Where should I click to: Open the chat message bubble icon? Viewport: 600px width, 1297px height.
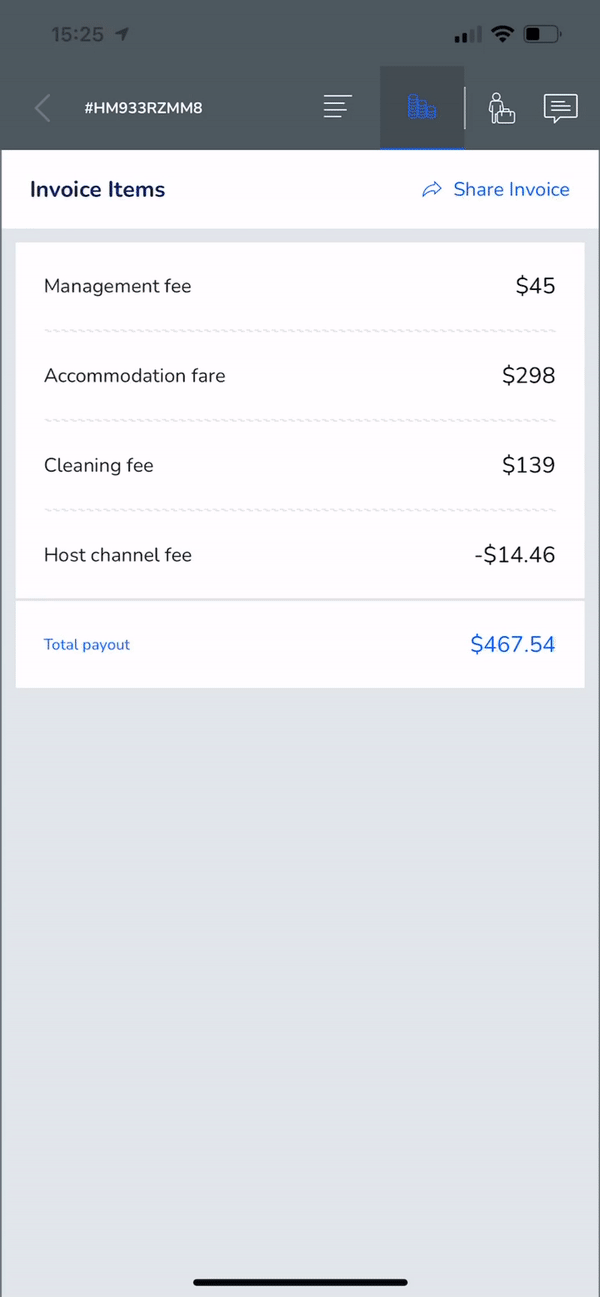tap(560, 108)
